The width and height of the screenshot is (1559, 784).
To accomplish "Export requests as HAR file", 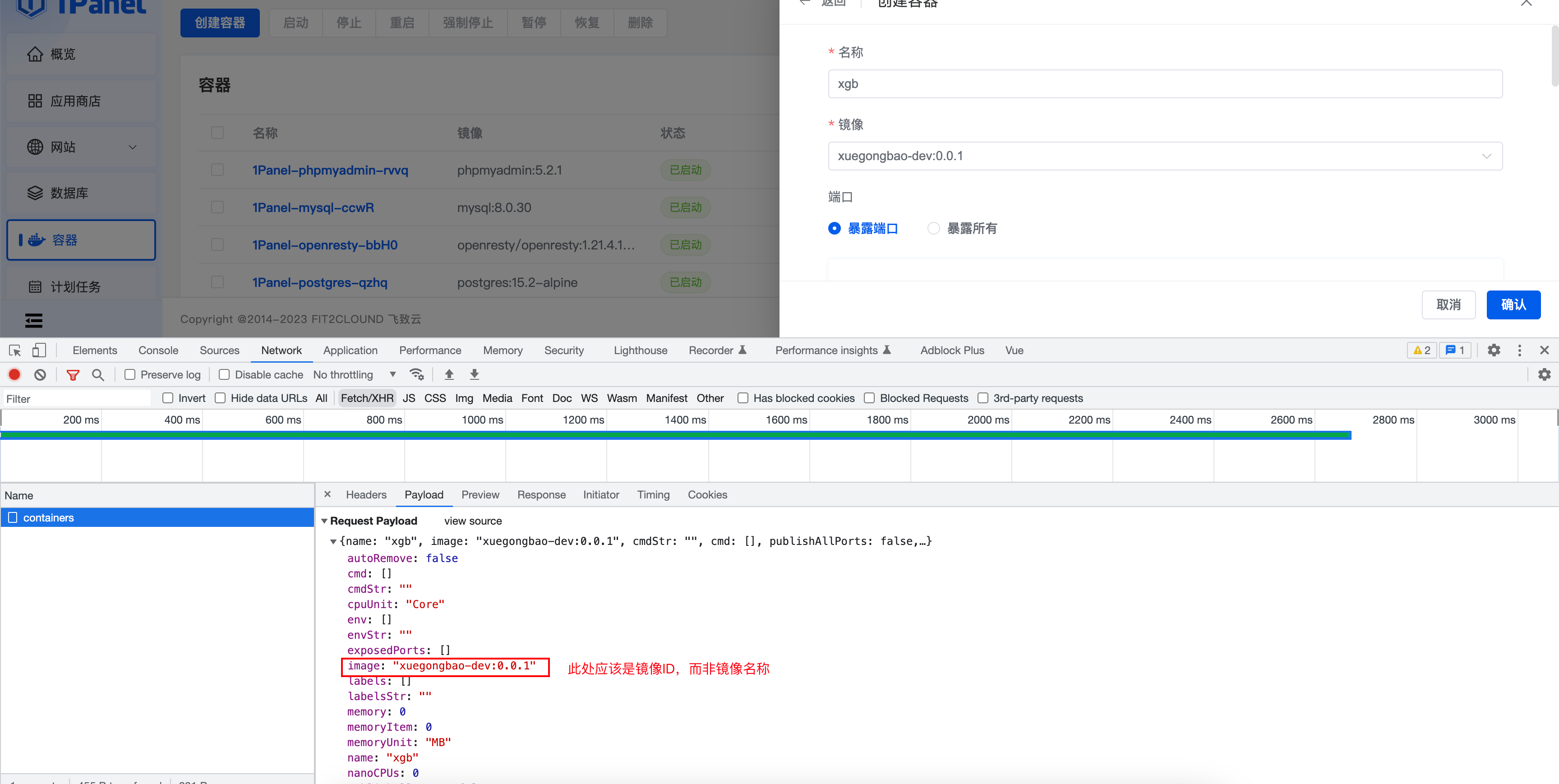I will tap(475, 374).
